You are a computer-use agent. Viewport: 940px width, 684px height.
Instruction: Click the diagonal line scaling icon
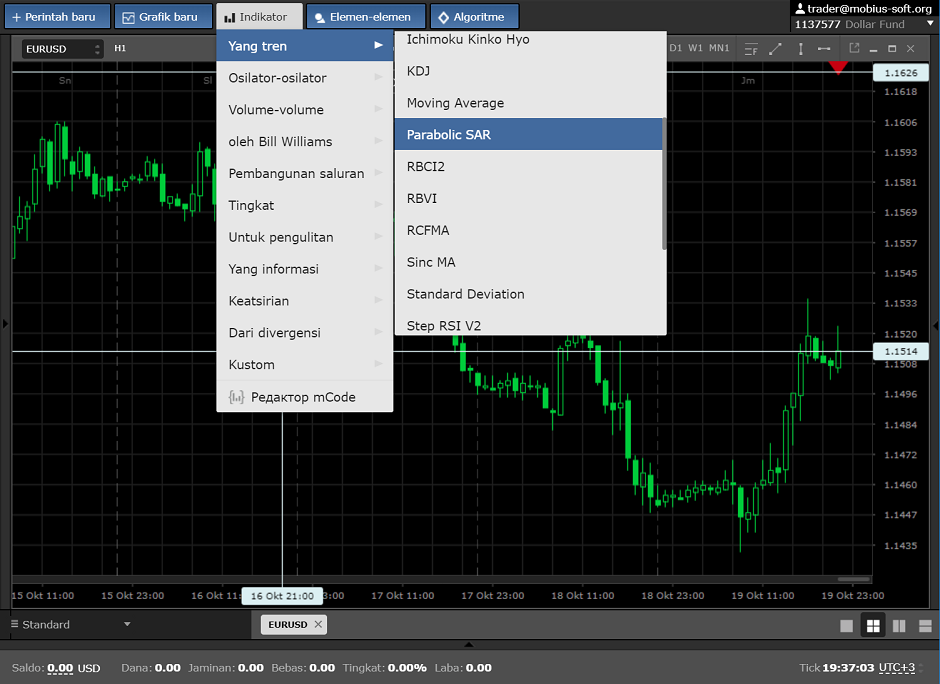click(775, 48)
